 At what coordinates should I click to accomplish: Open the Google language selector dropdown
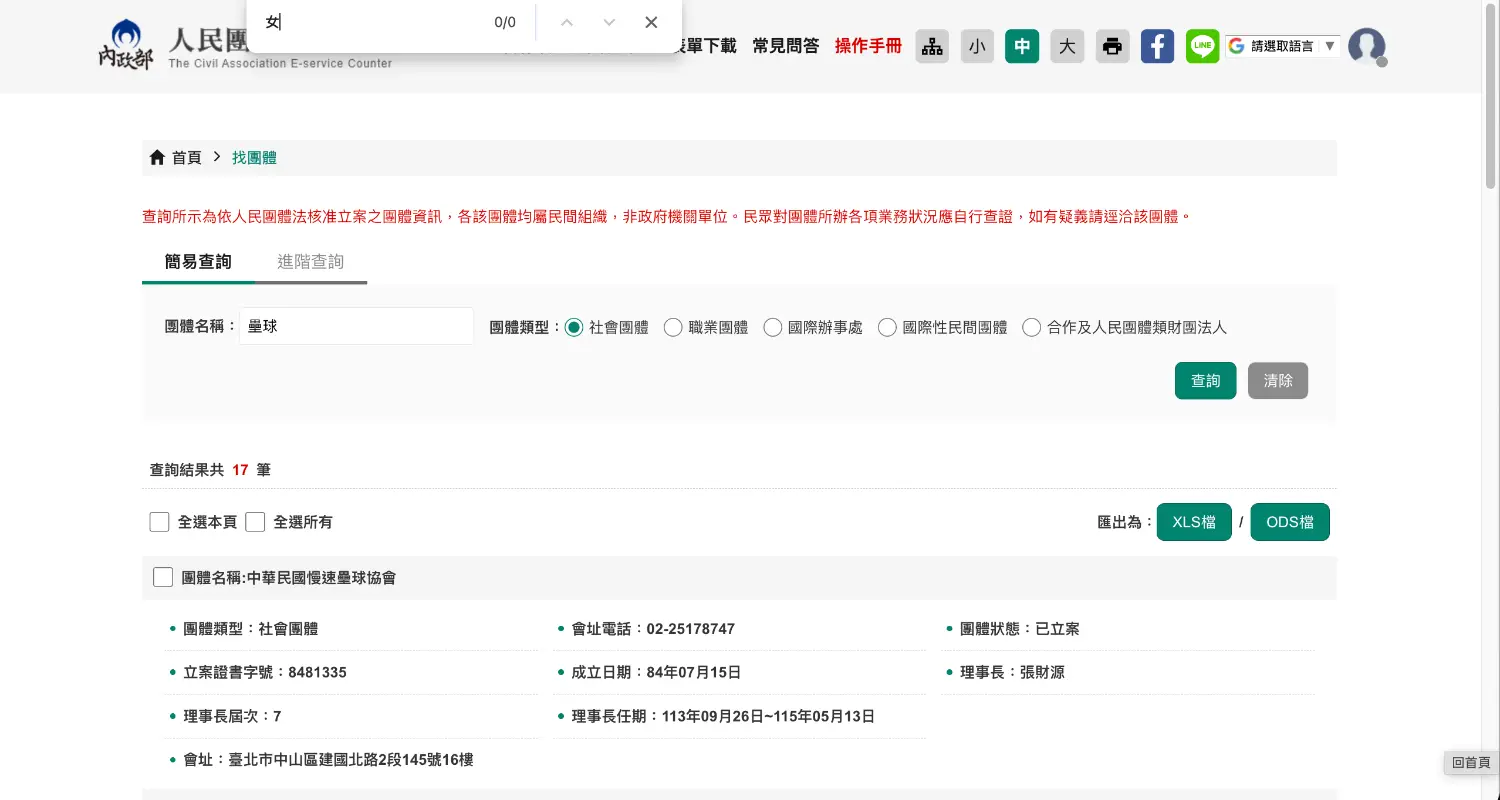pyautogui.click(x=1283, y=46)
